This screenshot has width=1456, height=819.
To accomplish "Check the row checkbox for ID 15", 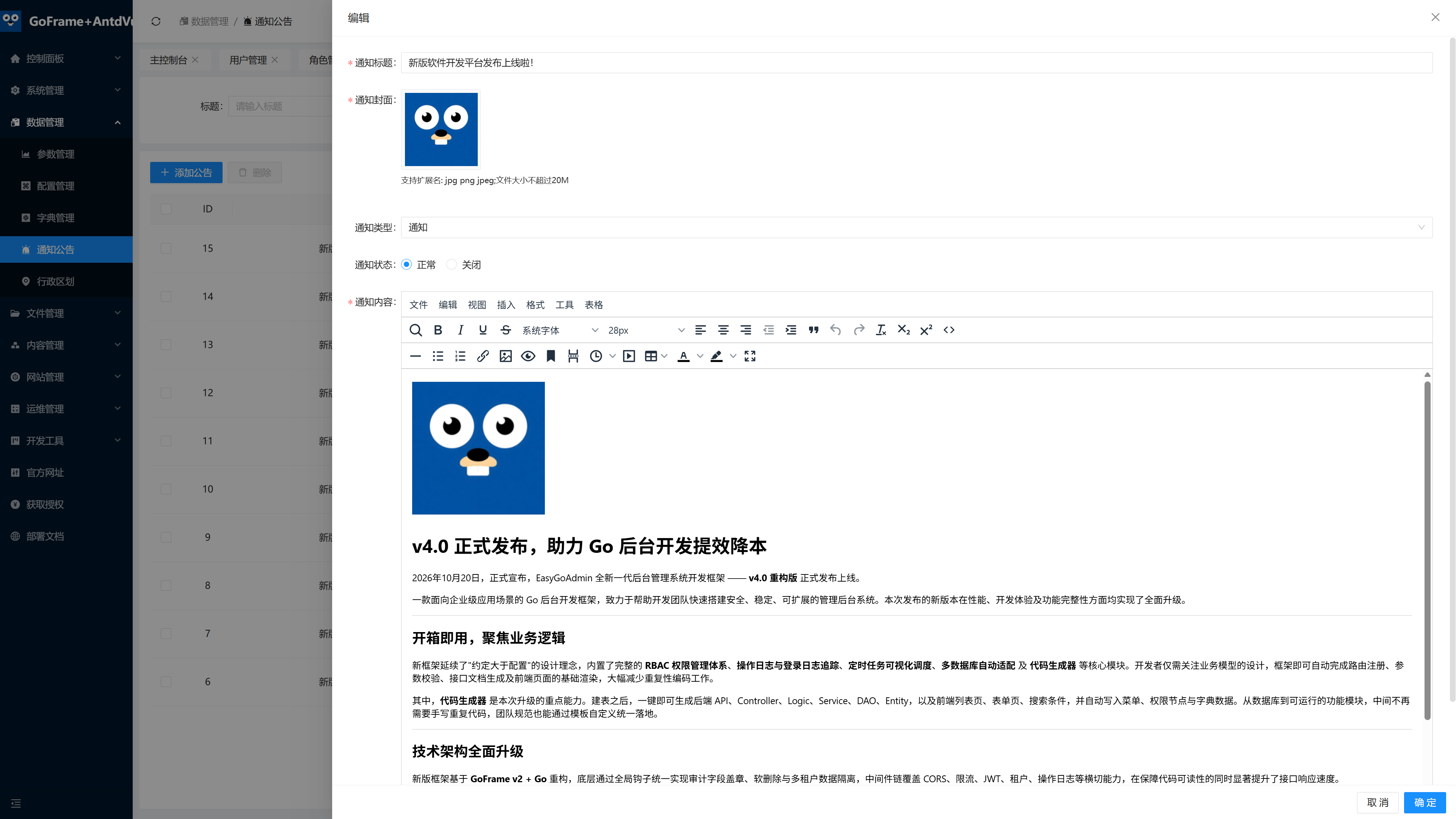I will pyautogui.click(x=166, y=249).
